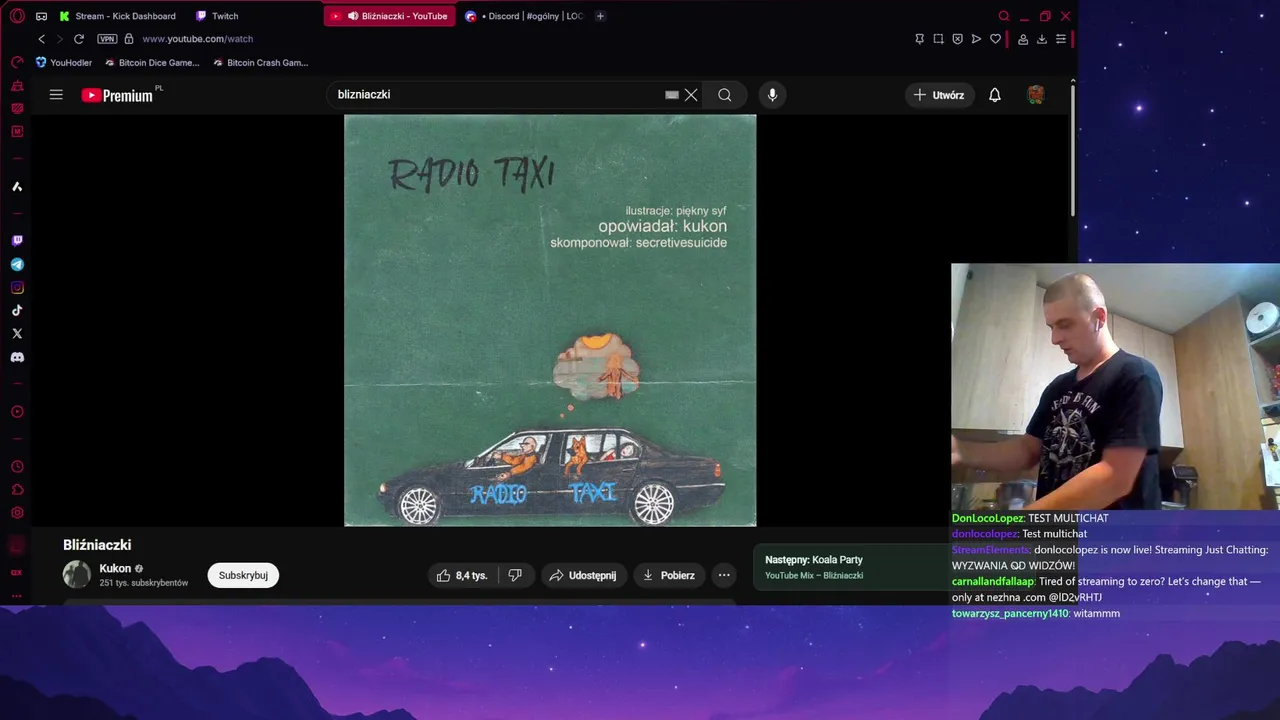Viewport: 1280px width, 720px height.
Task: Open Twitch in the Opera sidebar
Action: [x=17, y=241]
